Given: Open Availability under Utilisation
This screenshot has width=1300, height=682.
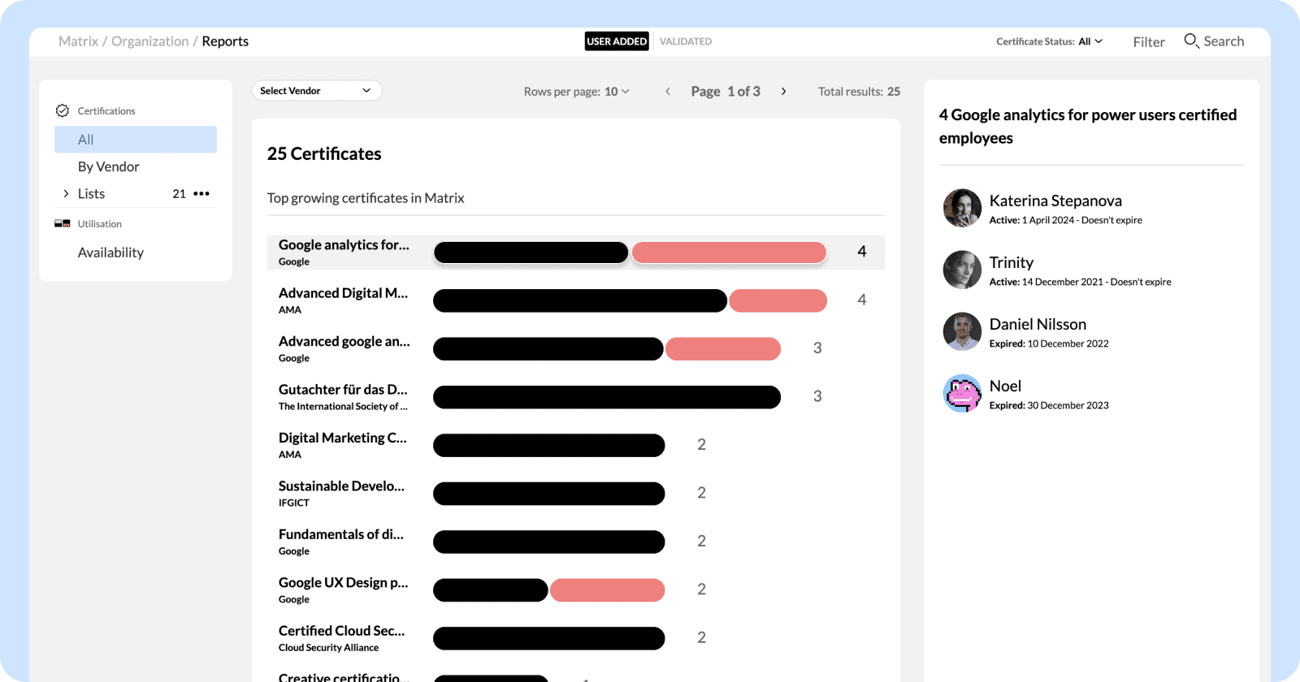Looking at the screenshot, I should (111, 253).
